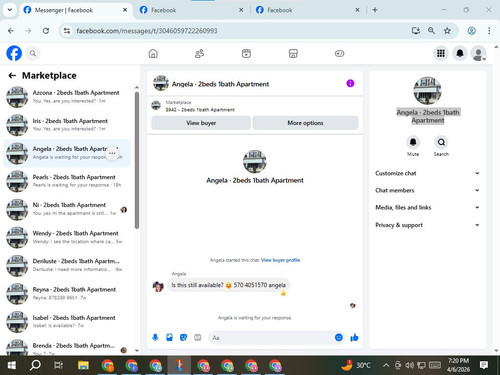Click the View buyer button
Image resolution: width=500 pixels, height=375 pixels.
[201, 123]
